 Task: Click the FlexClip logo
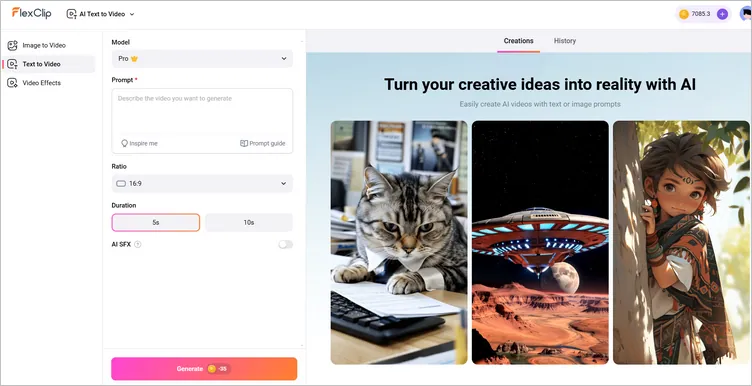[31, 13]
